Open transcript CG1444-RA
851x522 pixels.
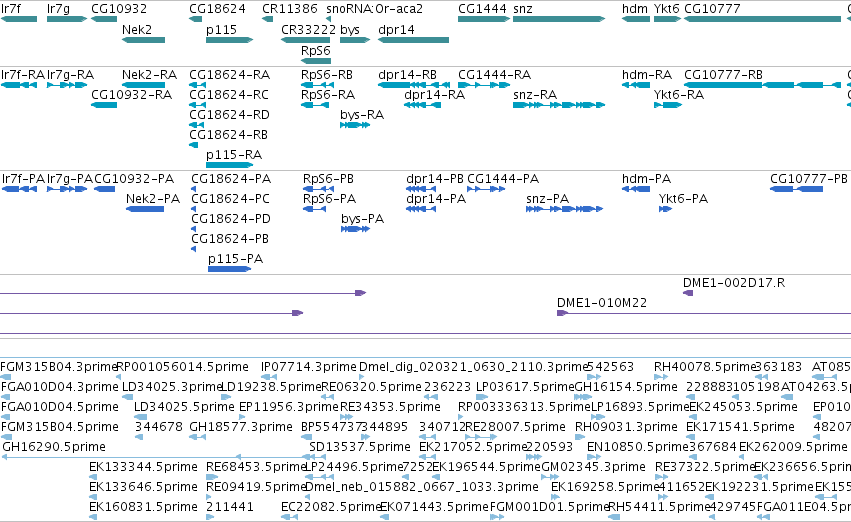coord(494,75)
